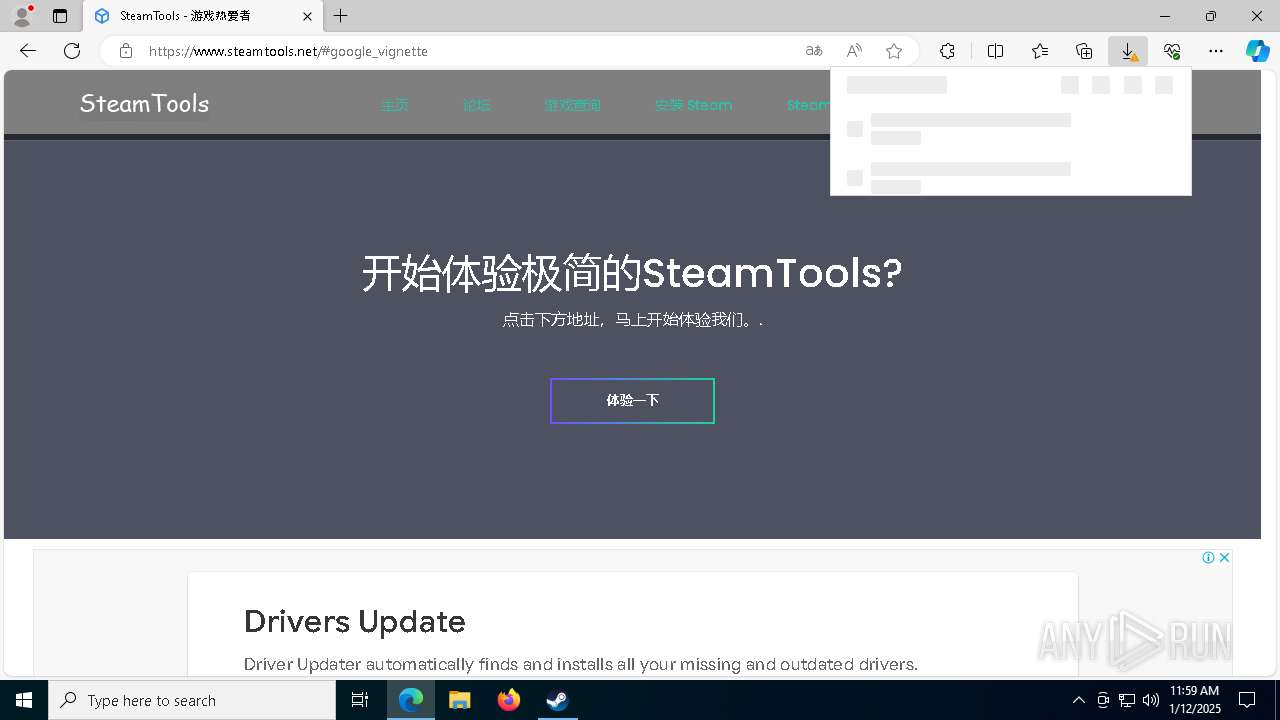Open Steam from the taskbar

pos(557,700)
